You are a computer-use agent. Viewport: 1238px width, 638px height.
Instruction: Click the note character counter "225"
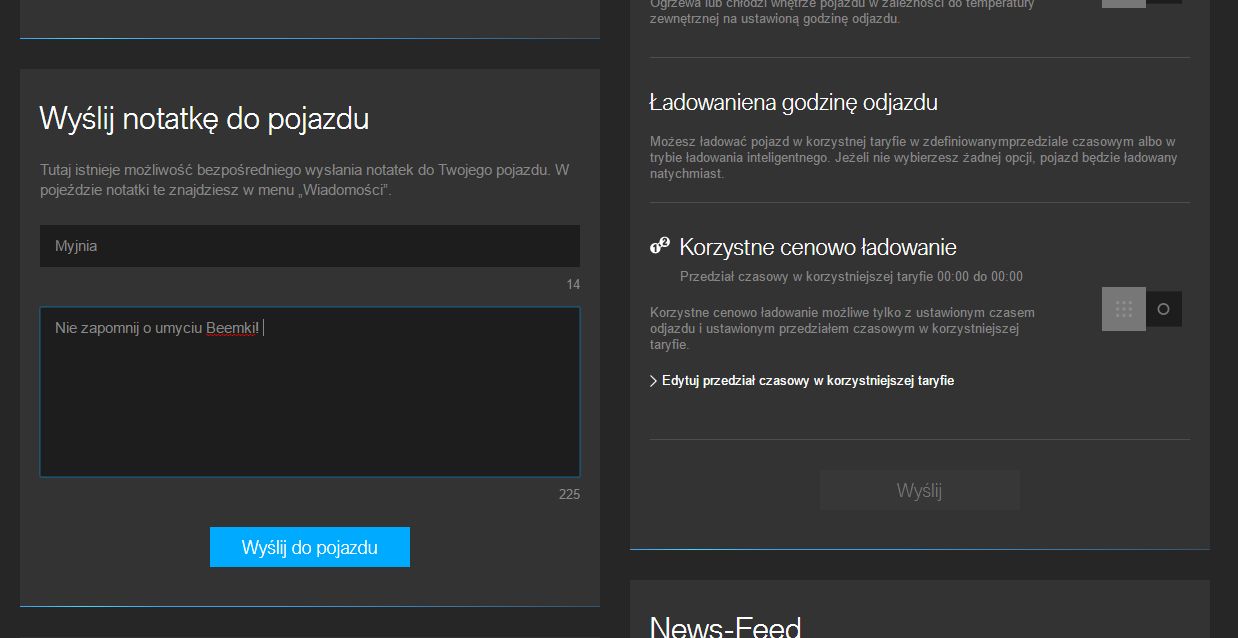tap(569, 494)
